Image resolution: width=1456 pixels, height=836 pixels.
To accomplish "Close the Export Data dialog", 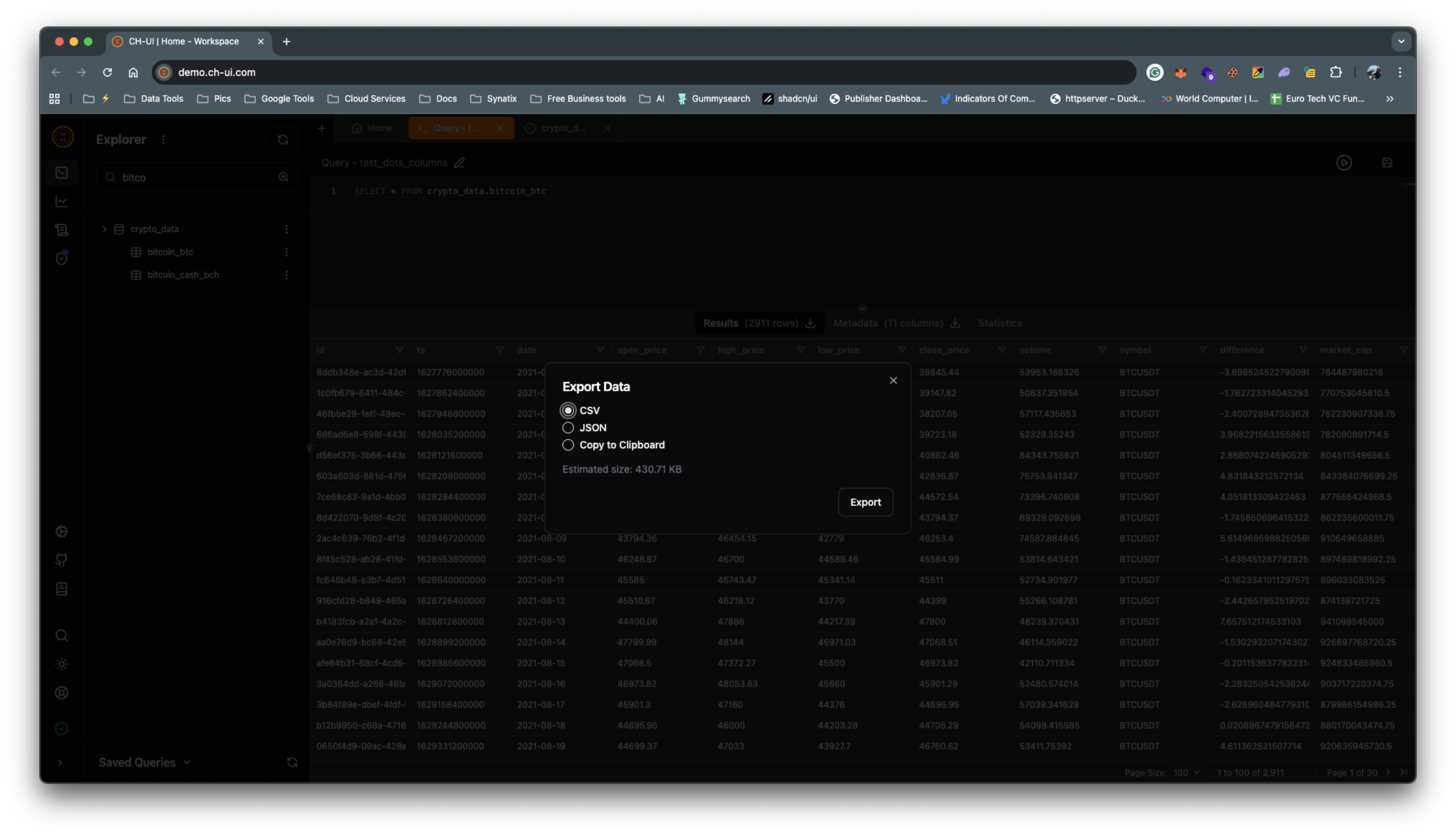I will point(893,381).
